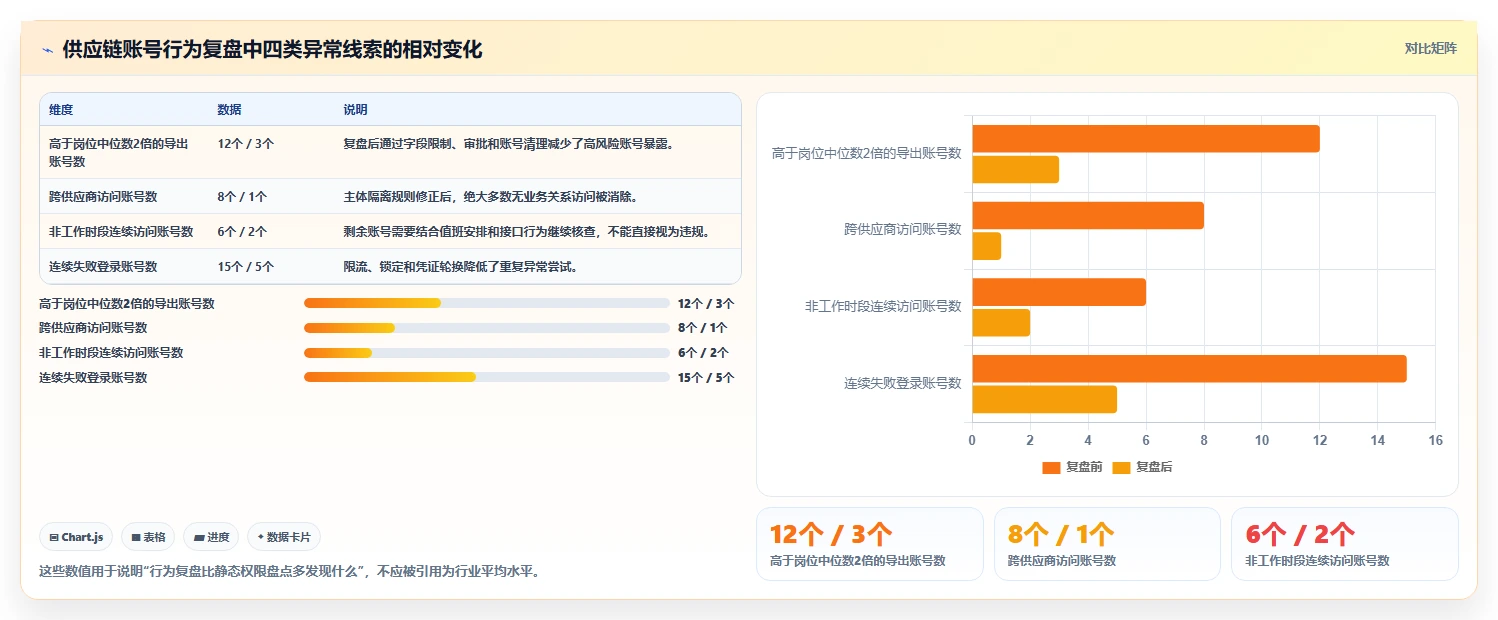
Task: Open the 12个 / 3个 data card
Action: (x=870, y=544)
